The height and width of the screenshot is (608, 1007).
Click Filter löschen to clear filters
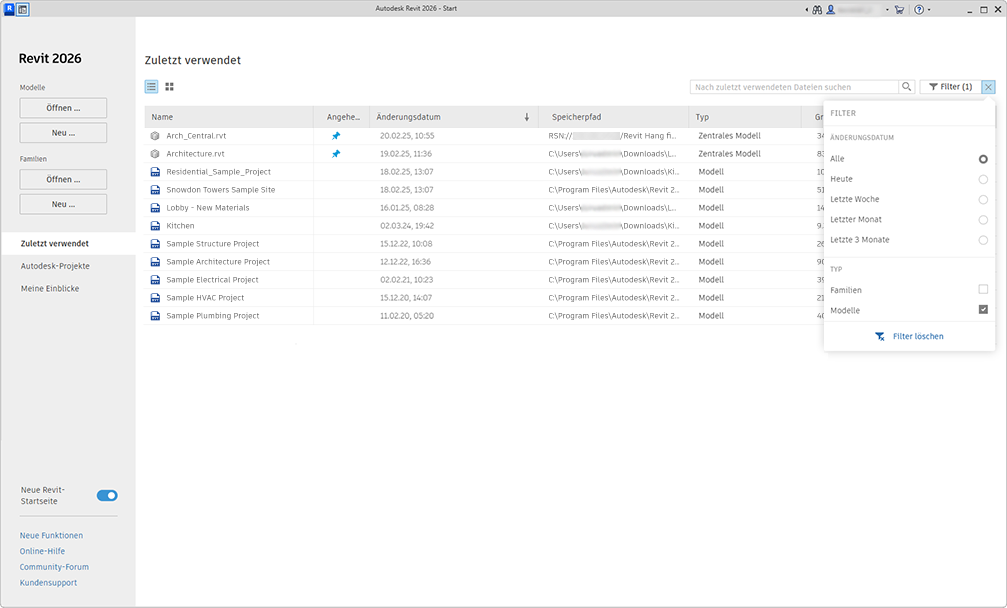[909, 336]
